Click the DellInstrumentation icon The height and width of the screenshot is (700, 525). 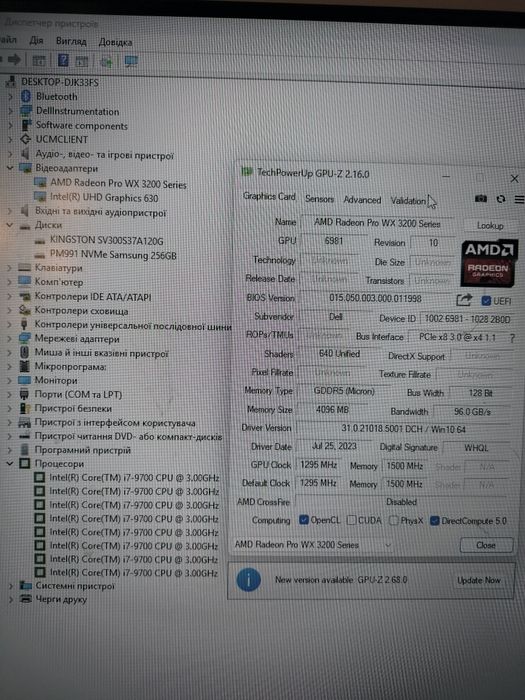click(x=26, y=110)
